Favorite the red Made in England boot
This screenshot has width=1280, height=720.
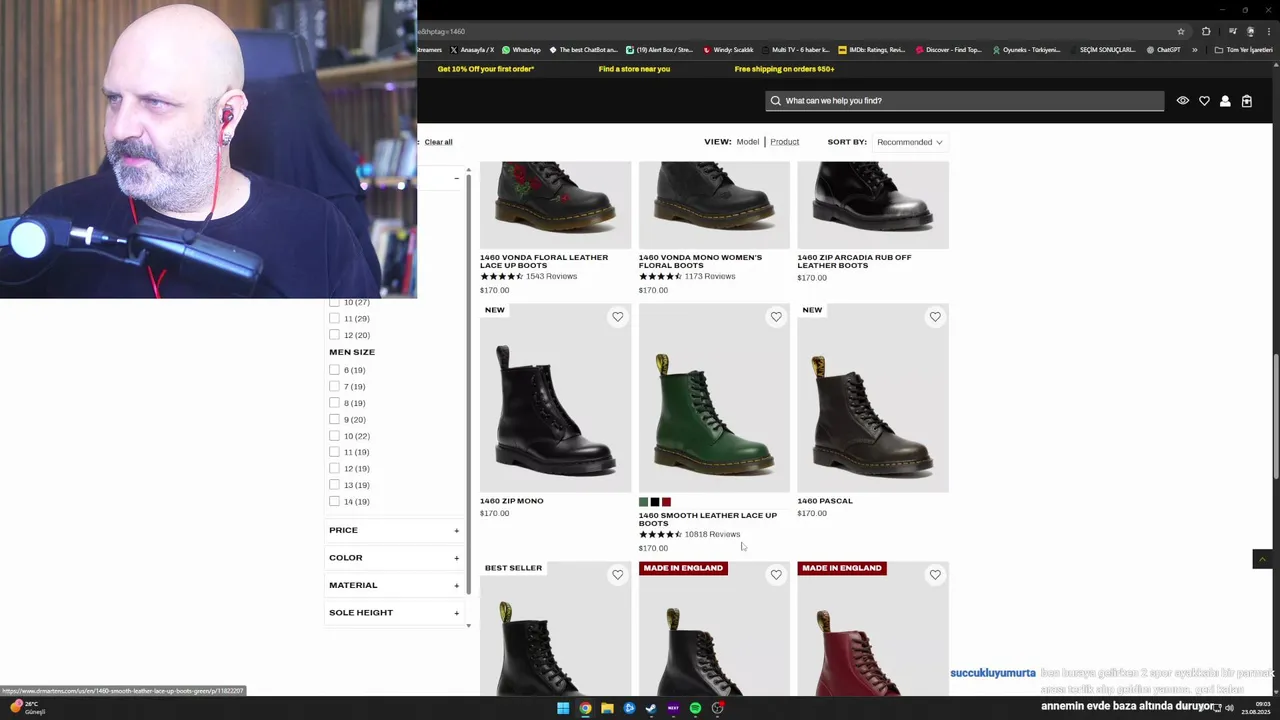coord(935,575)
